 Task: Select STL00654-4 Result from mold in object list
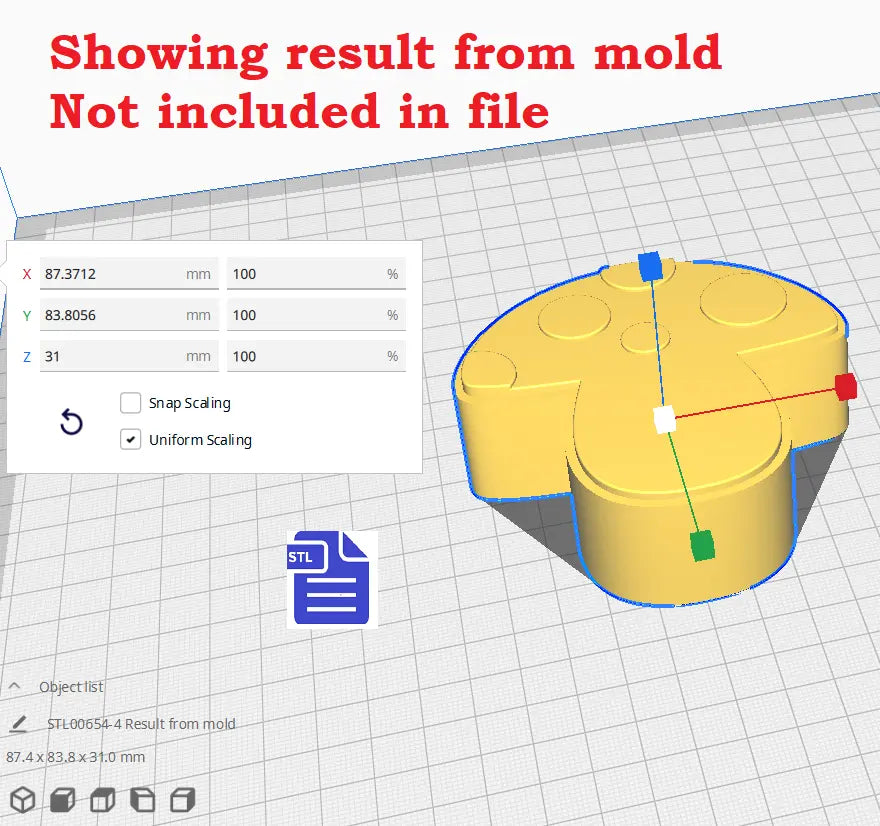point(140,723)
